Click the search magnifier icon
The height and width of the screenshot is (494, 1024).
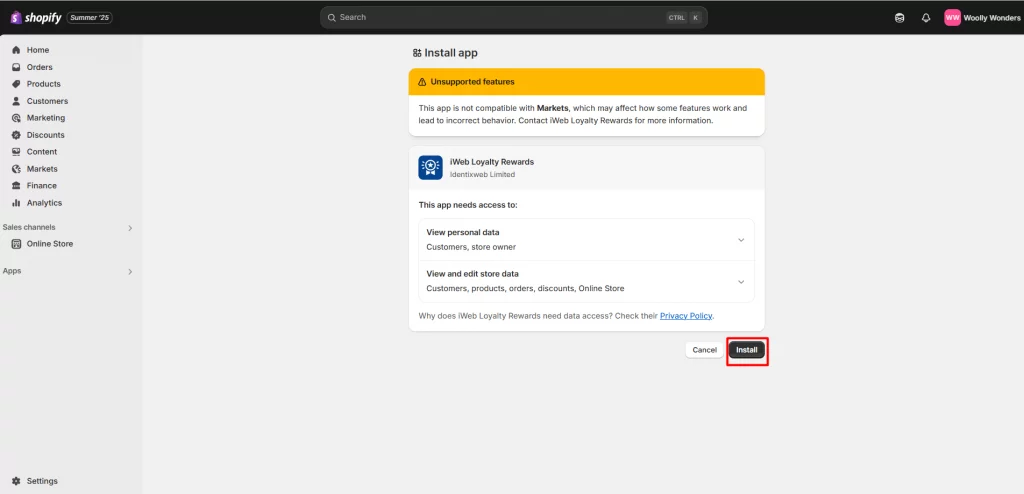click(x=332, y=18)
